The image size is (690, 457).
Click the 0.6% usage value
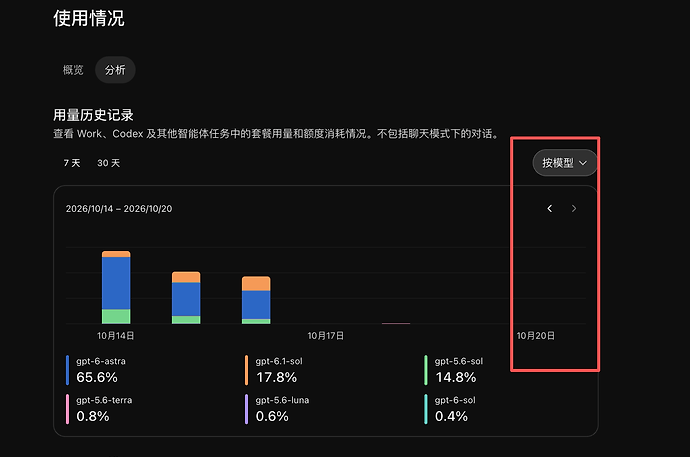[272, 416]
